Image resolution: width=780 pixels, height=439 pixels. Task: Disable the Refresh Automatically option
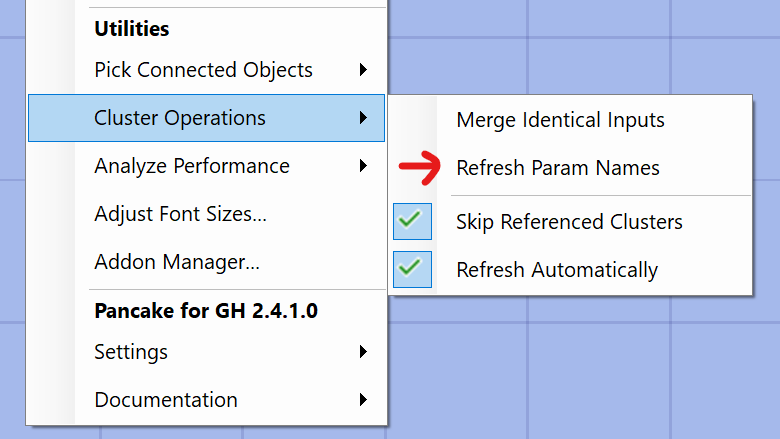(x=557, y=269)
